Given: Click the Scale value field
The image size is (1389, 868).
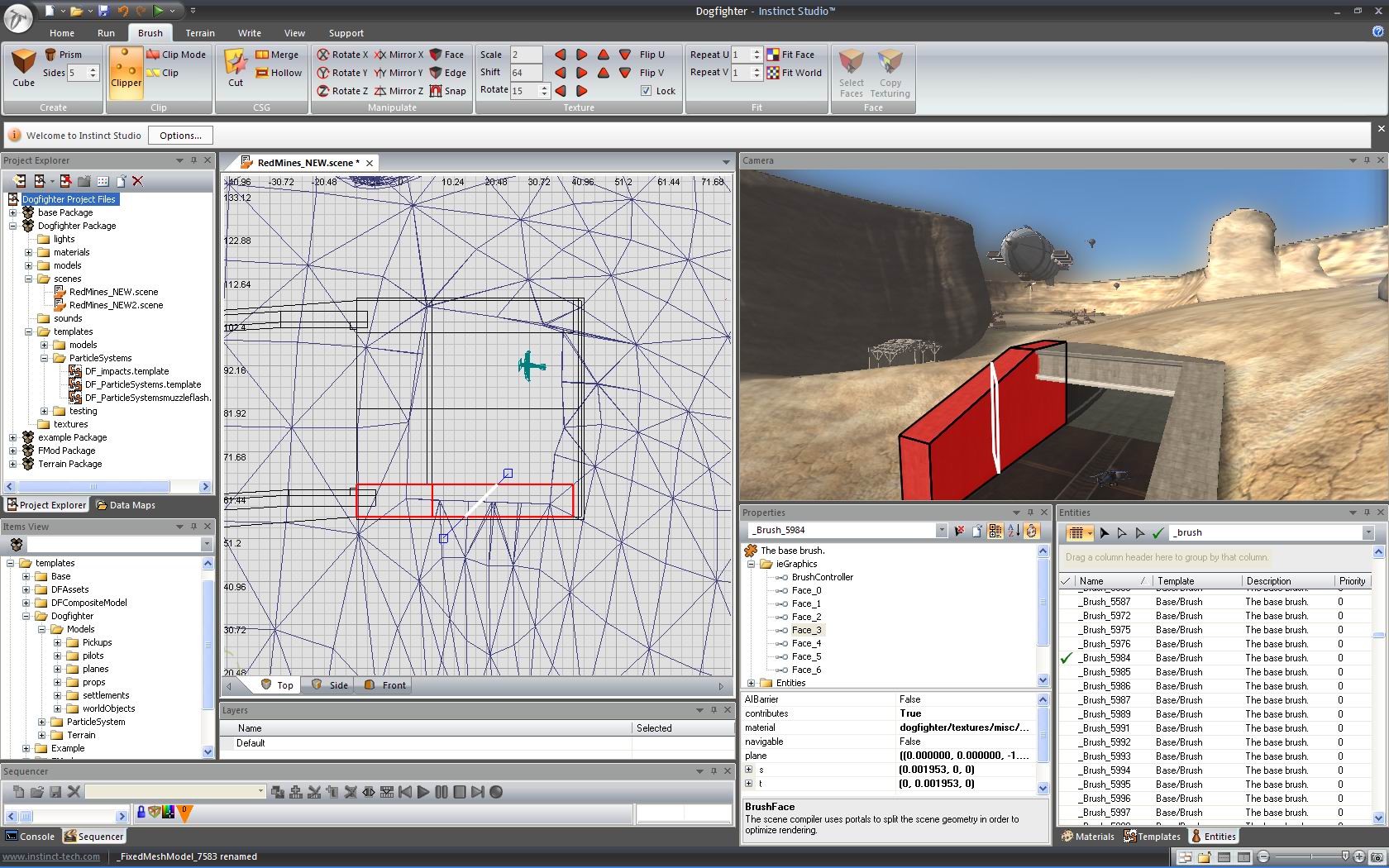Looking at the screenshot, I should click(x=526, y=55).
